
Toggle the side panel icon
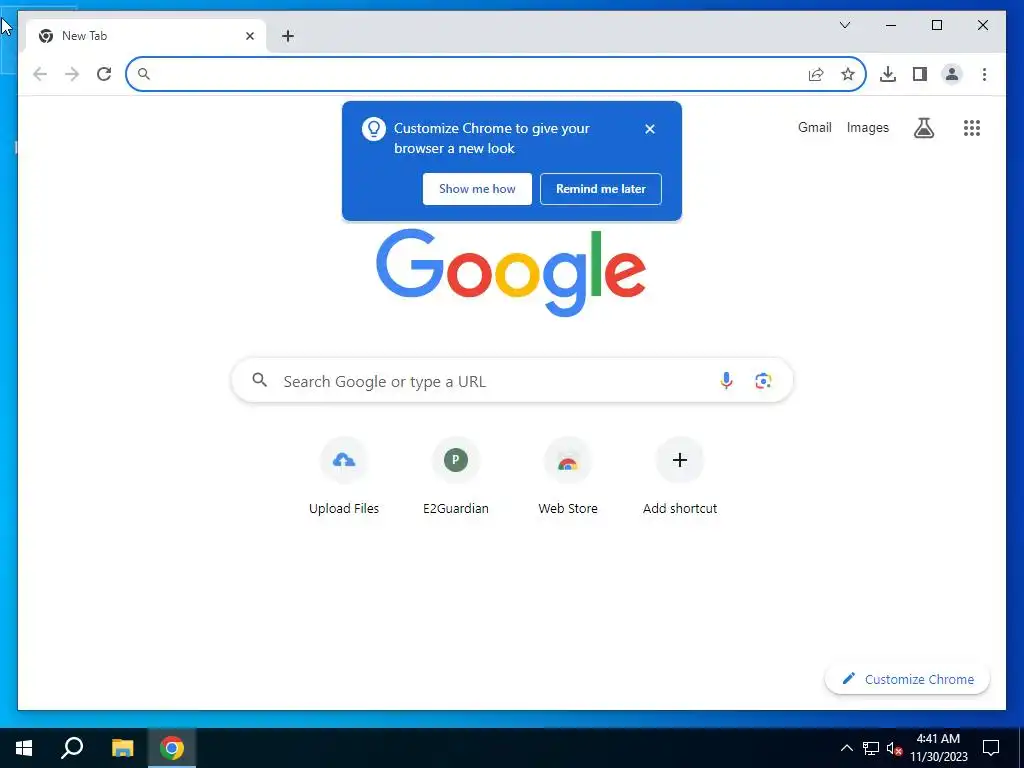click(x=920, y=74)
